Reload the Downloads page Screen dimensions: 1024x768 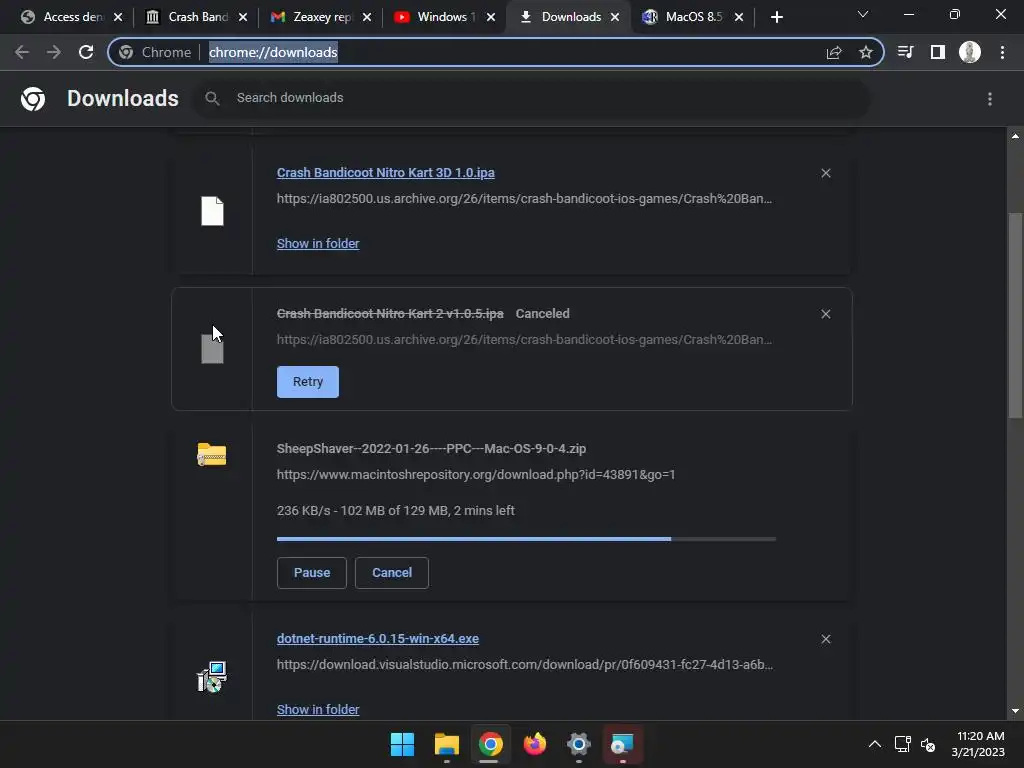pyautogui.click(x=86, y=52)
